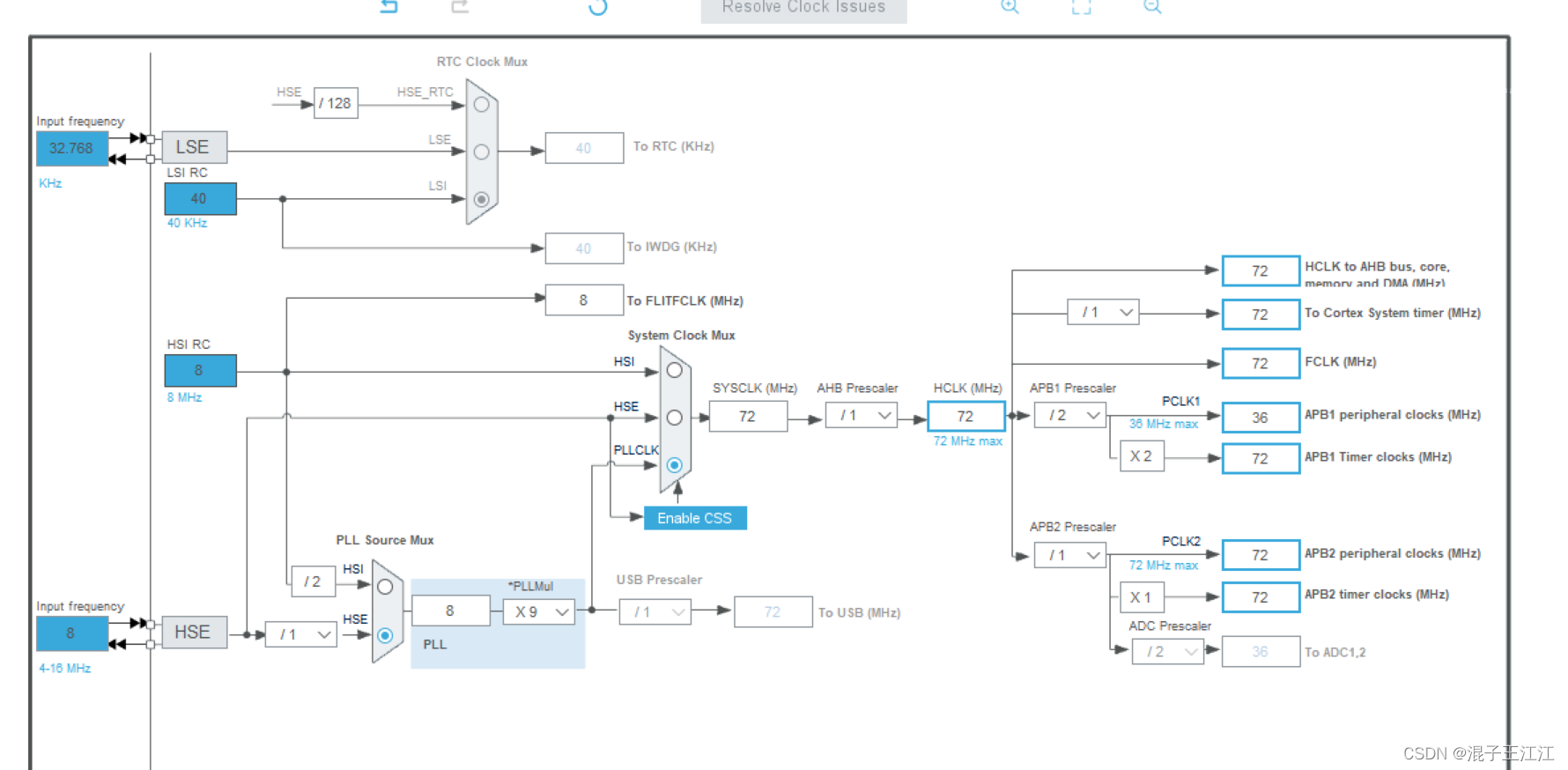The image size is (1568, 770).
Task: Click the circular reset clock icon
Action: click(x=598, y=7)
